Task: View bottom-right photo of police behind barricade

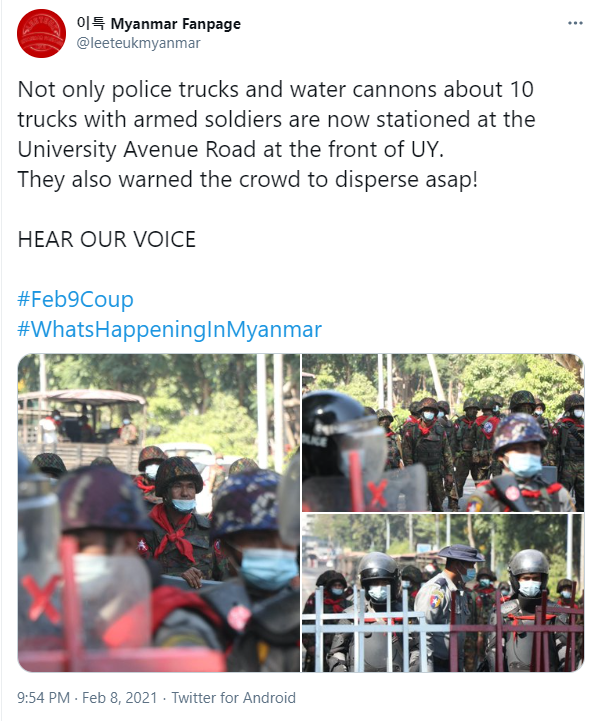Action: [x=443, y=593]
